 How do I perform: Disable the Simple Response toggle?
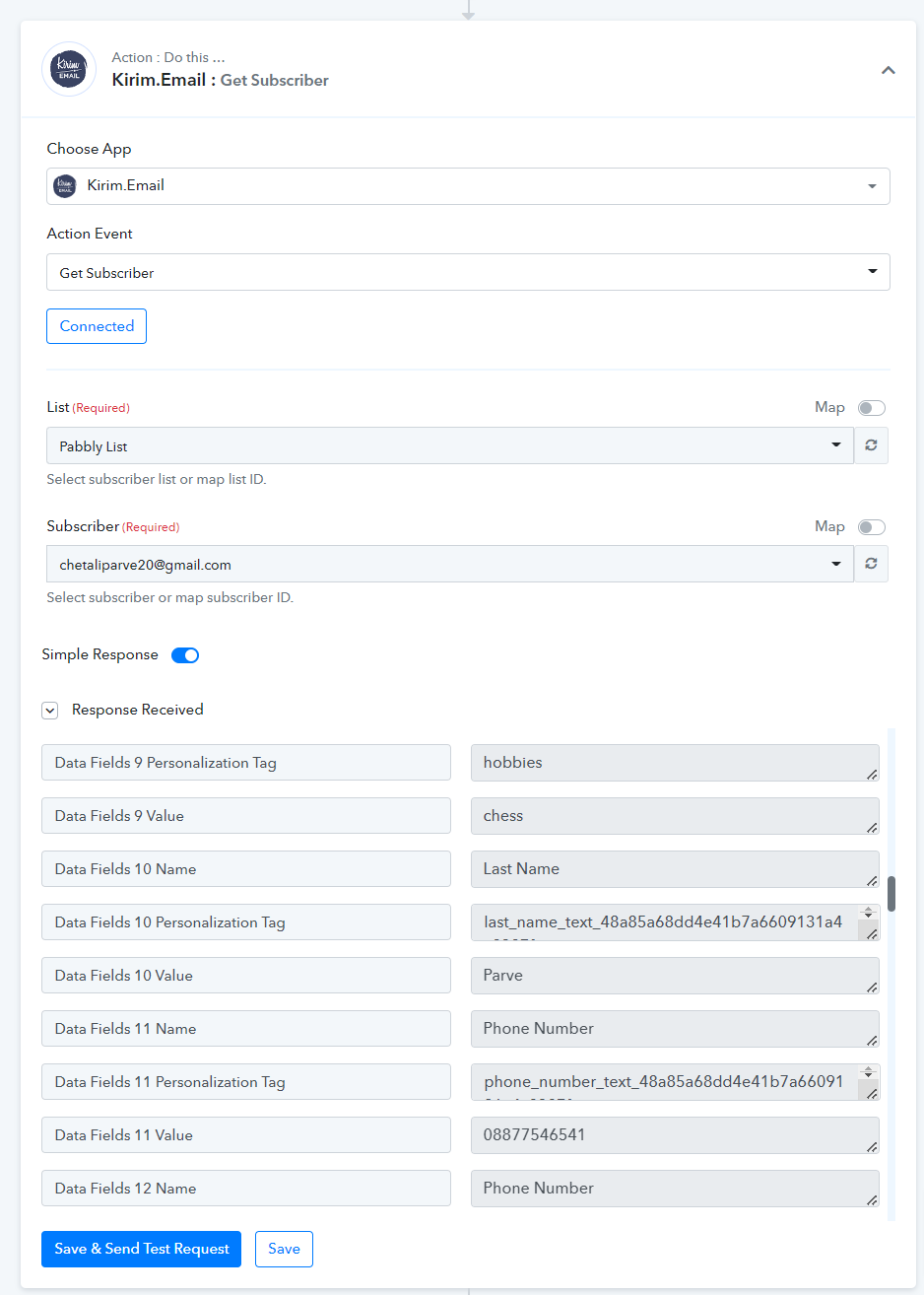pos(185,655)
